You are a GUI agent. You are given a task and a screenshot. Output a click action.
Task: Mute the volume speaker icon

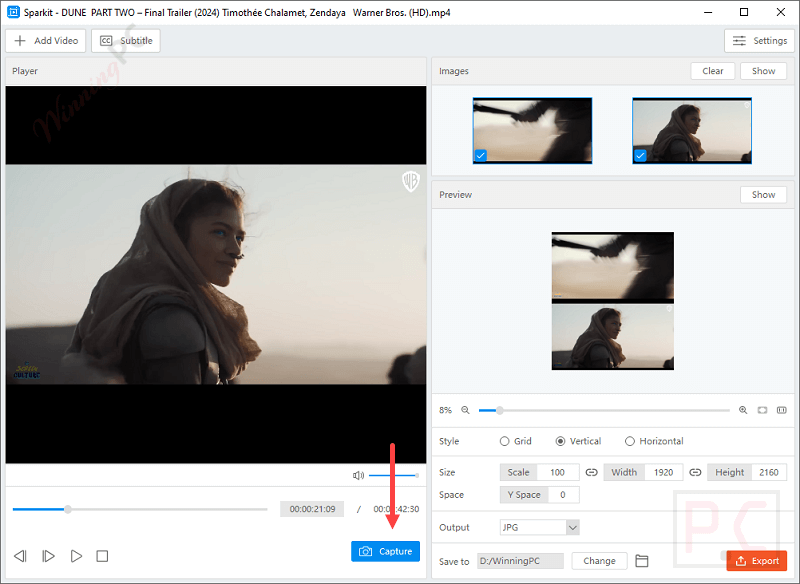coord(358,475)
